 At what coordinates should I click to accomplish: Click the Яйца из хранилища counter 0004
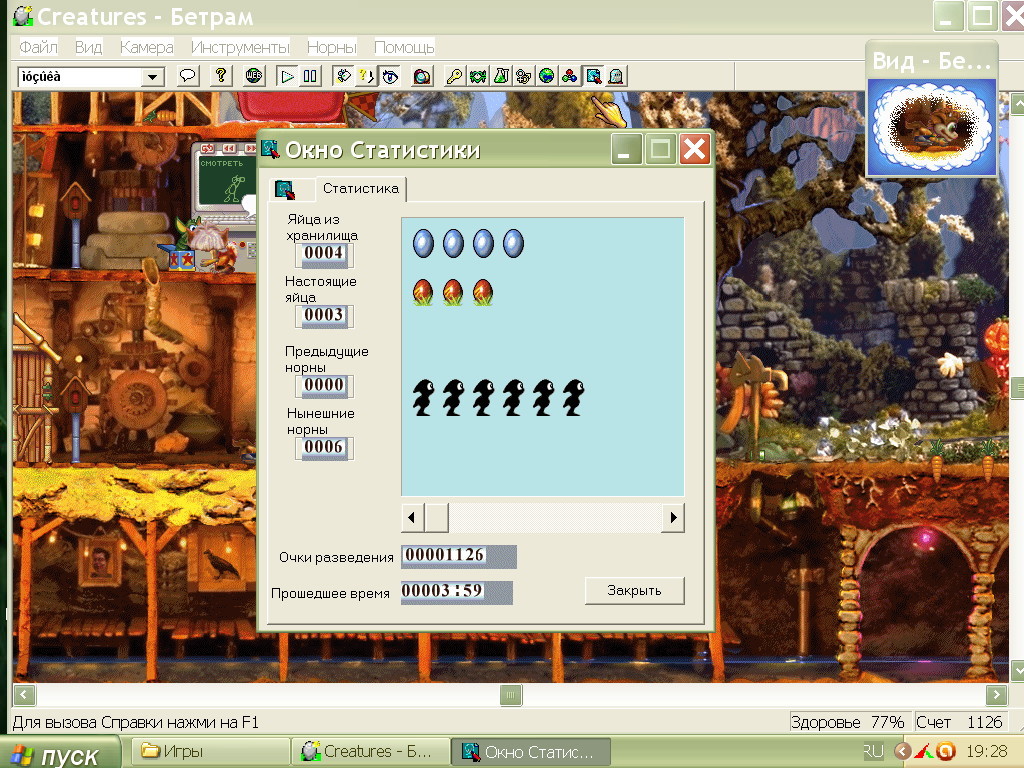324,253
